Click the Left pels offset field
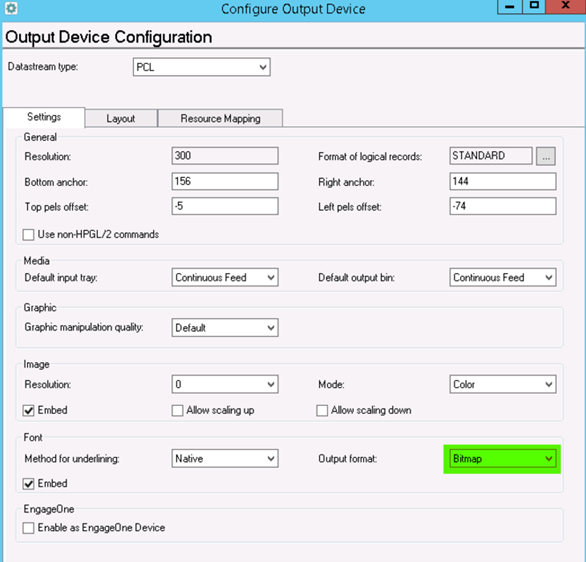 pyautogui.click(x=503, y=206)
